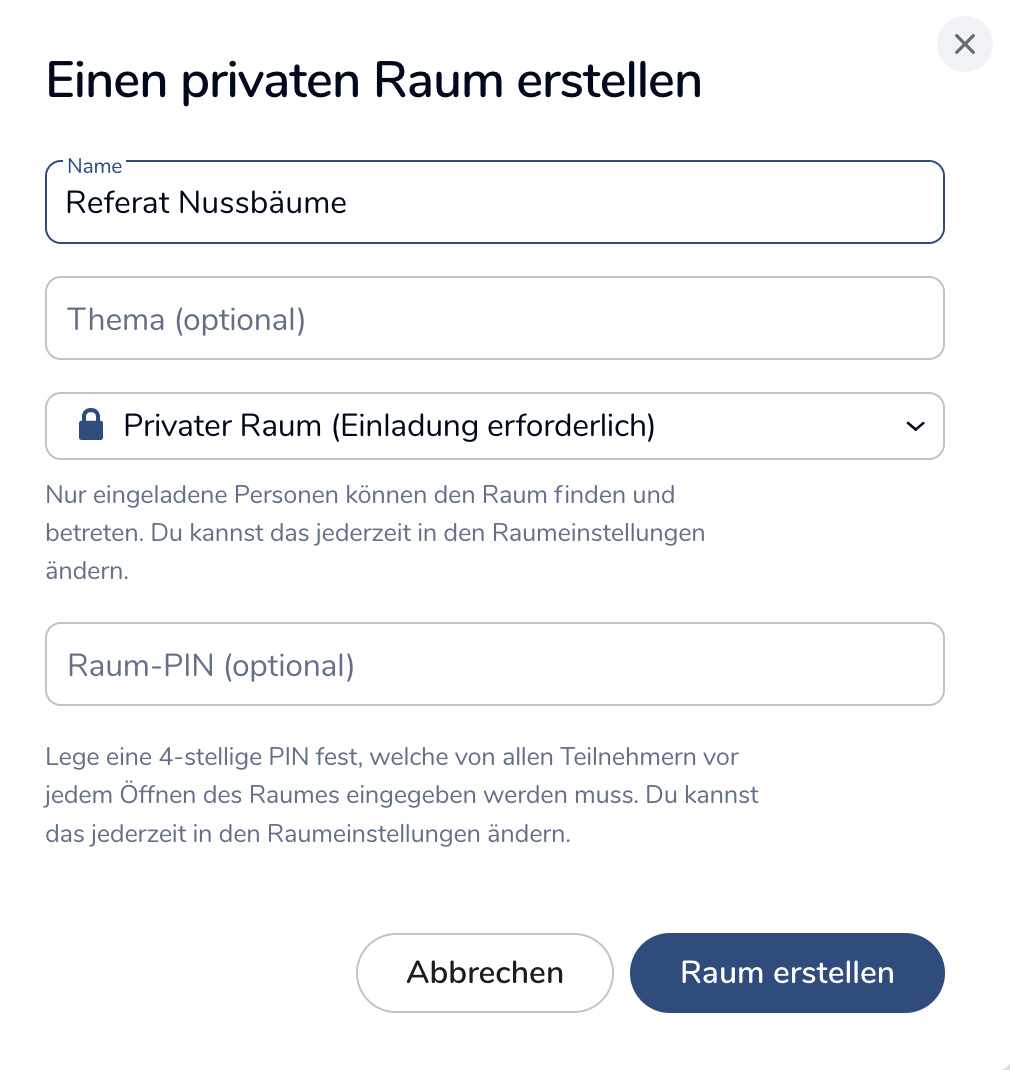
Task: Click the hint text 'Nur eingeladene Personen'
Action: coord(175,494)
